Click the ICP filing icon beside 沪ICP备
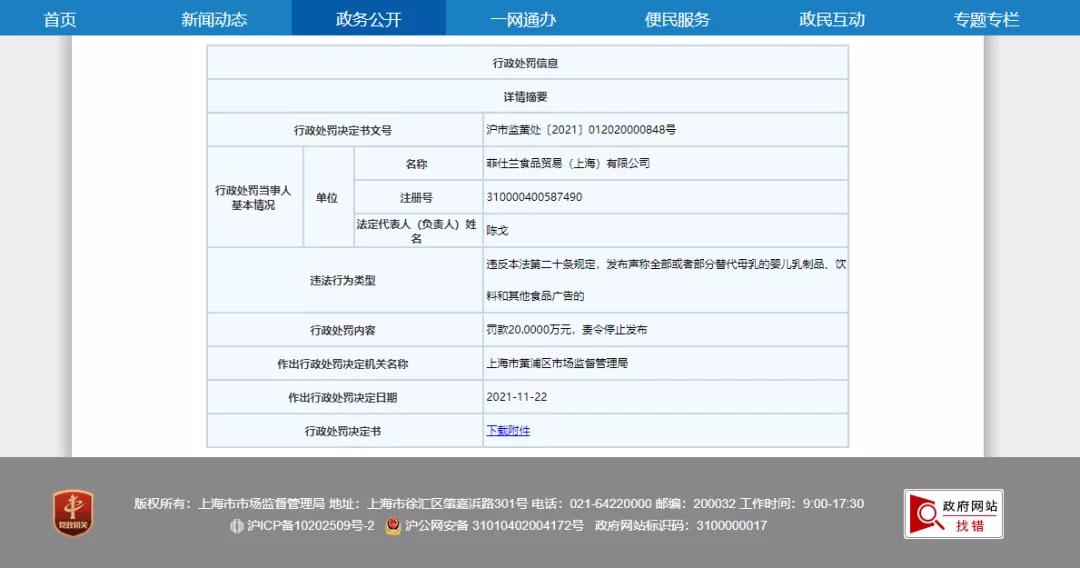1080x568 pixels. click(x=237, y=526)
